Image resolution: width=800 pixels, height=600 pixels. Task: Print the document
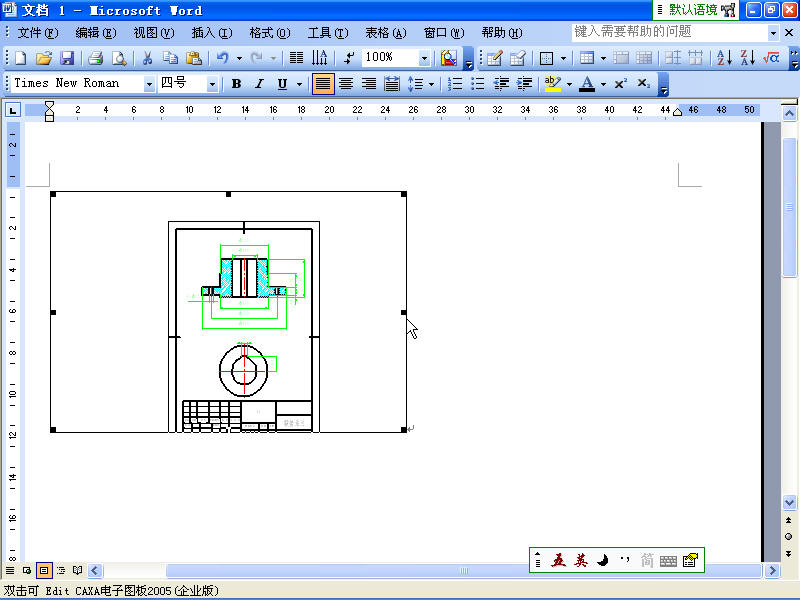pyautogui.click(x=95, y=58)
